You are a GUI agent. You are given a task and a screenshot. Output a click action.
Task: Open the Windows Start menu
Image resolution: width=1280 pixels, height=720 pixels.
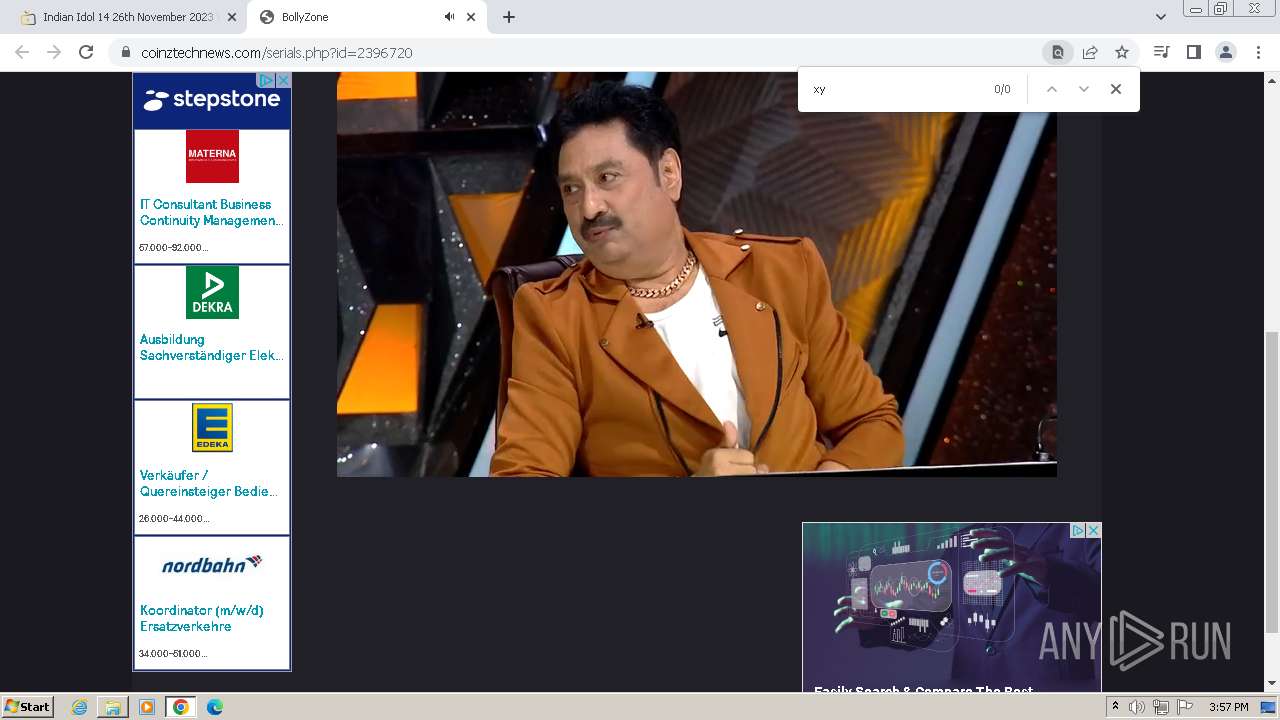pos(28,707)
